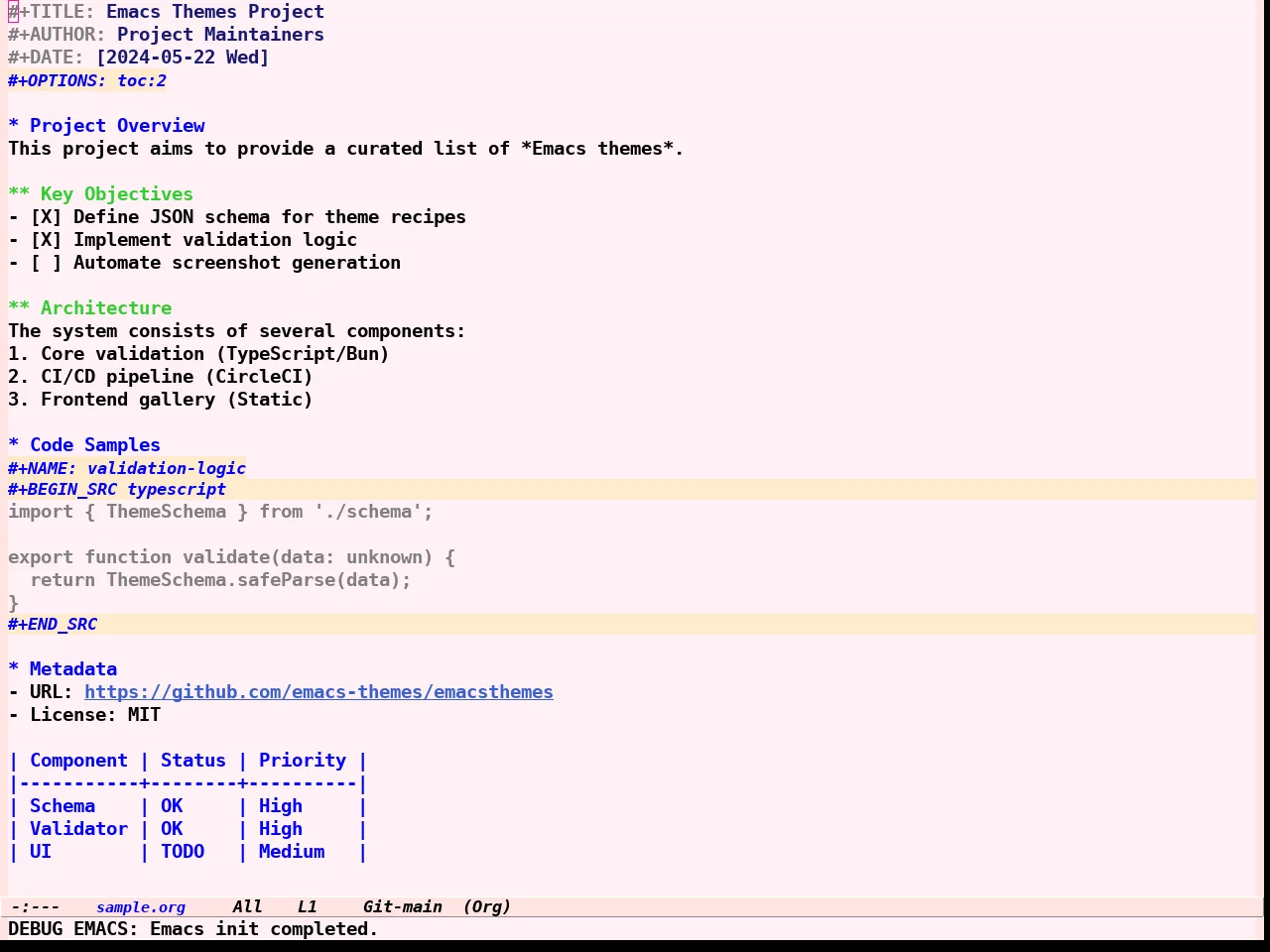
Task: Toggle checkbox for Implement validation logic item
Action: 46,240
